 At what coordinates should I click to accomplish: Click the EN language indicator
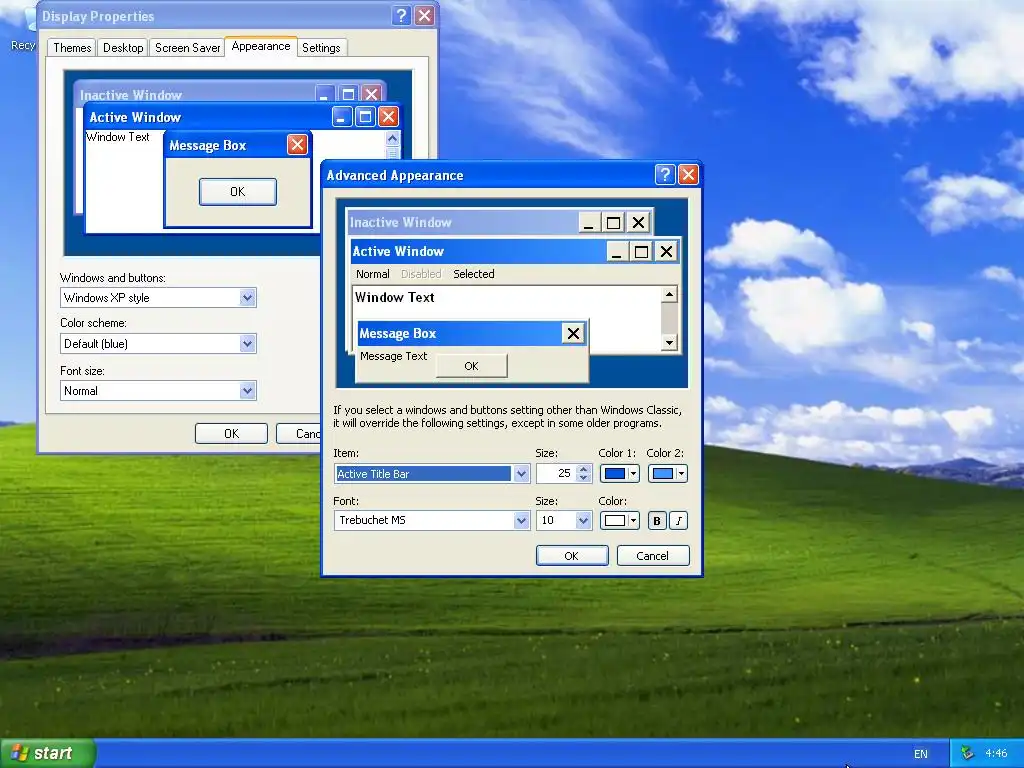point(921,754)
